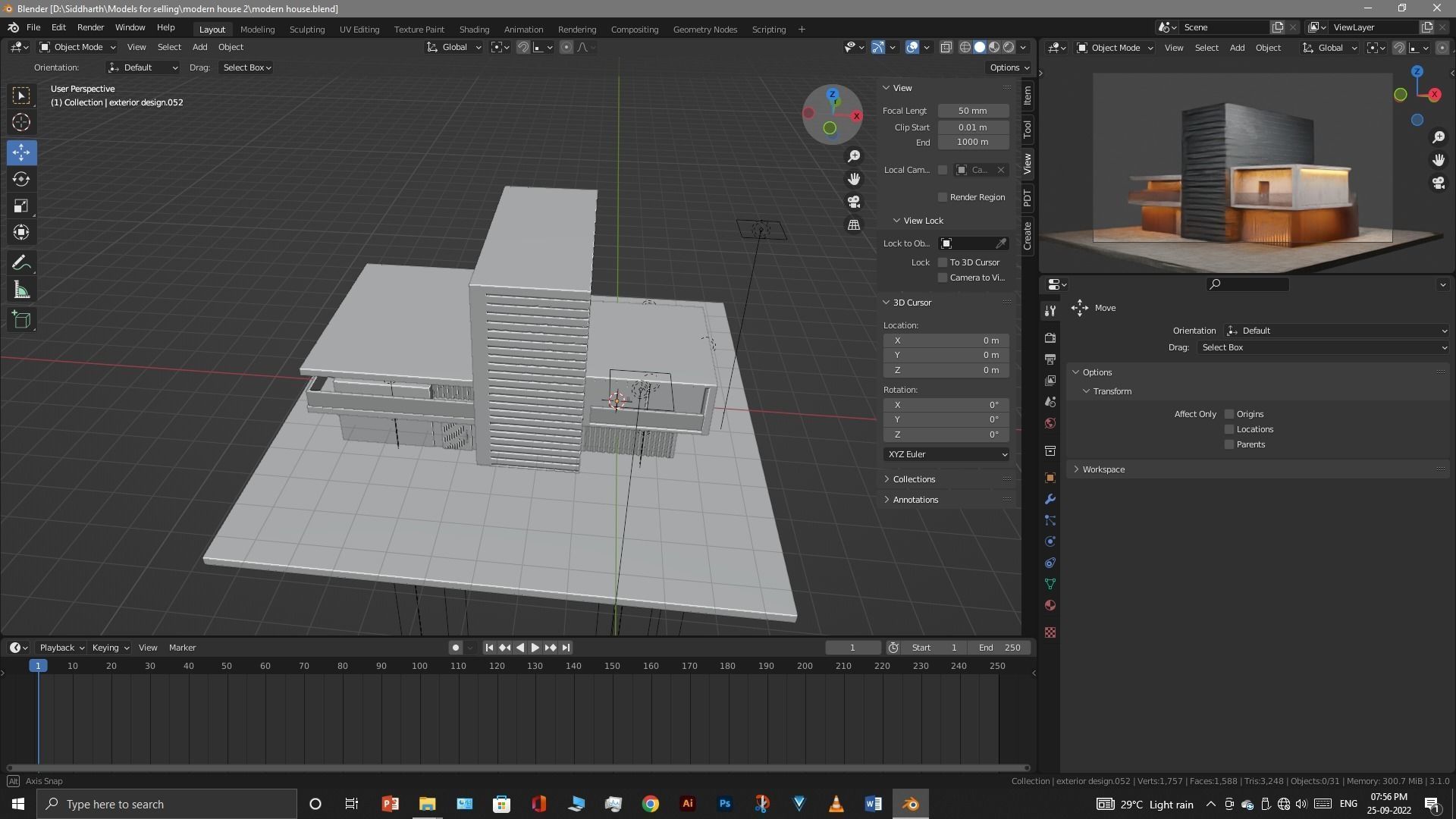The width and height of the screenshot is (1456, 819).
Task: Open Render properties tab icon
Action: pyautogui.click(x=1050, y=337)
